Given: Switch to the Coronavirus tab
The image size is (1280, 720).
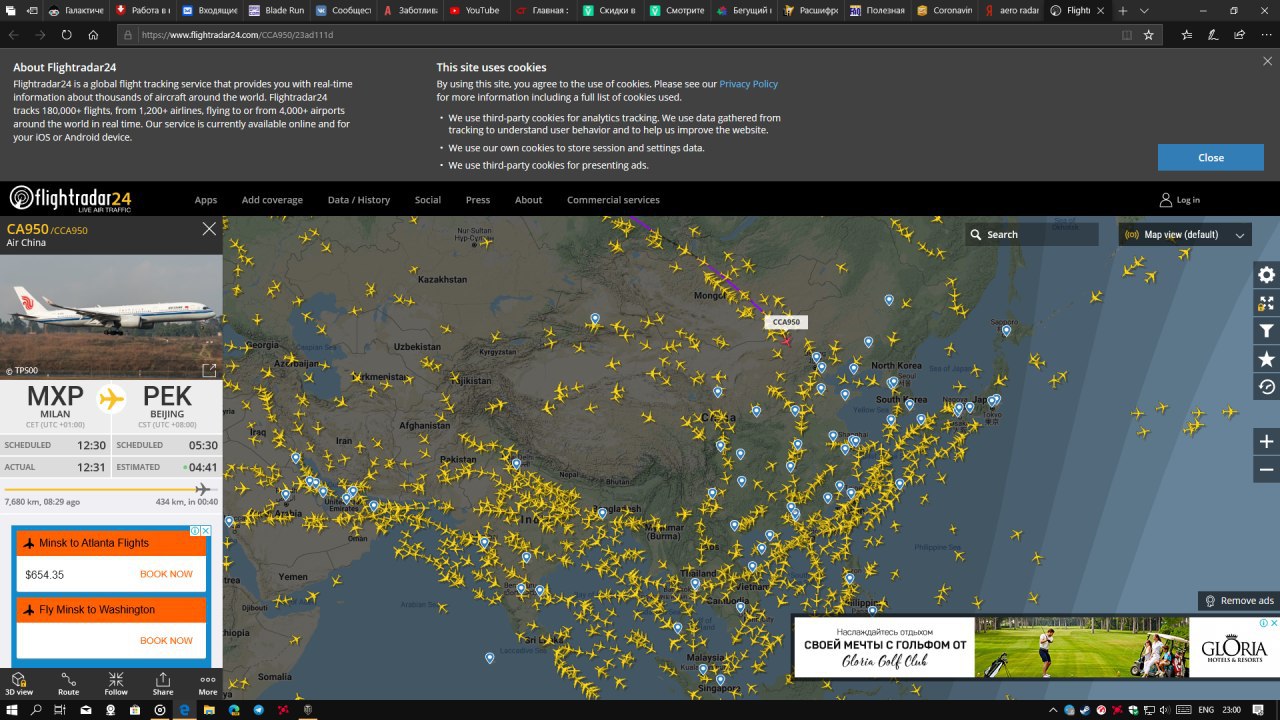Looking at the screenshot, I should point(942,10).
